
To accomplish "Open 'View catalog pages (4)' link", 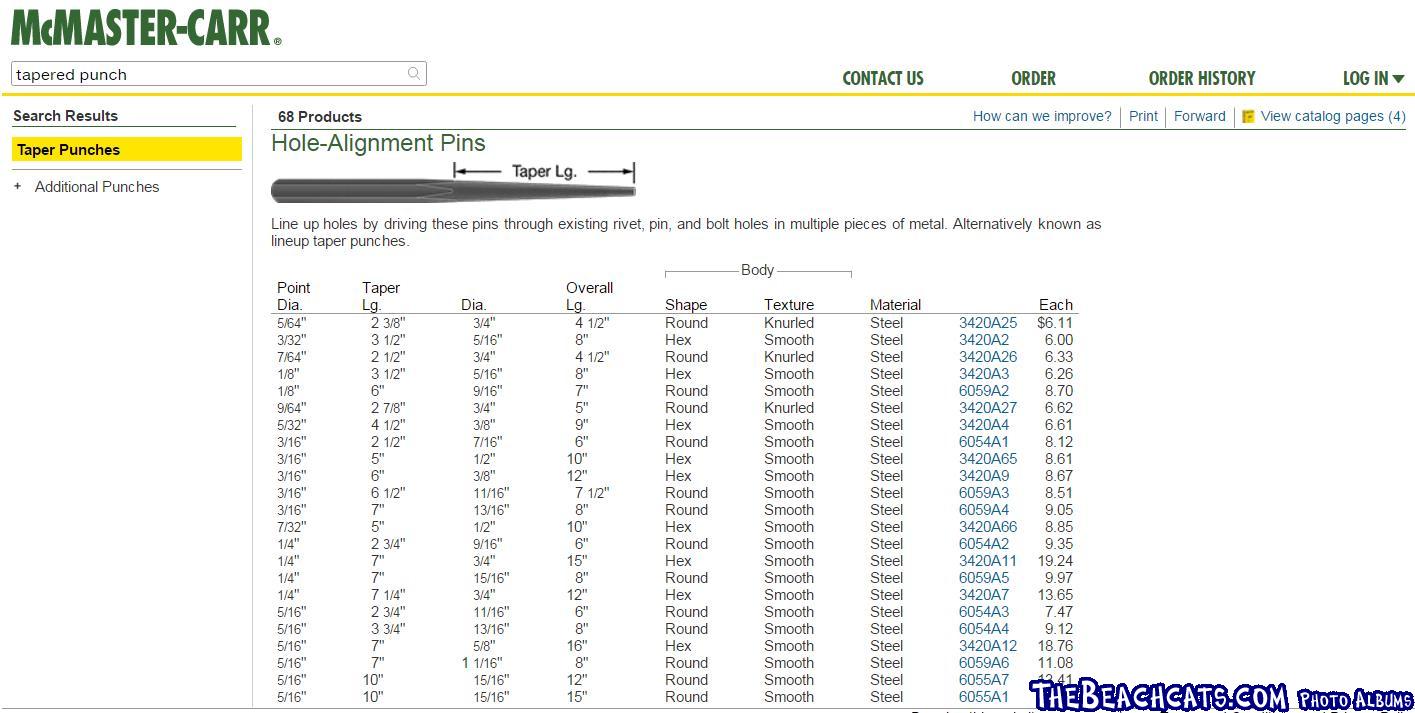I will (x=1333, y=116).
